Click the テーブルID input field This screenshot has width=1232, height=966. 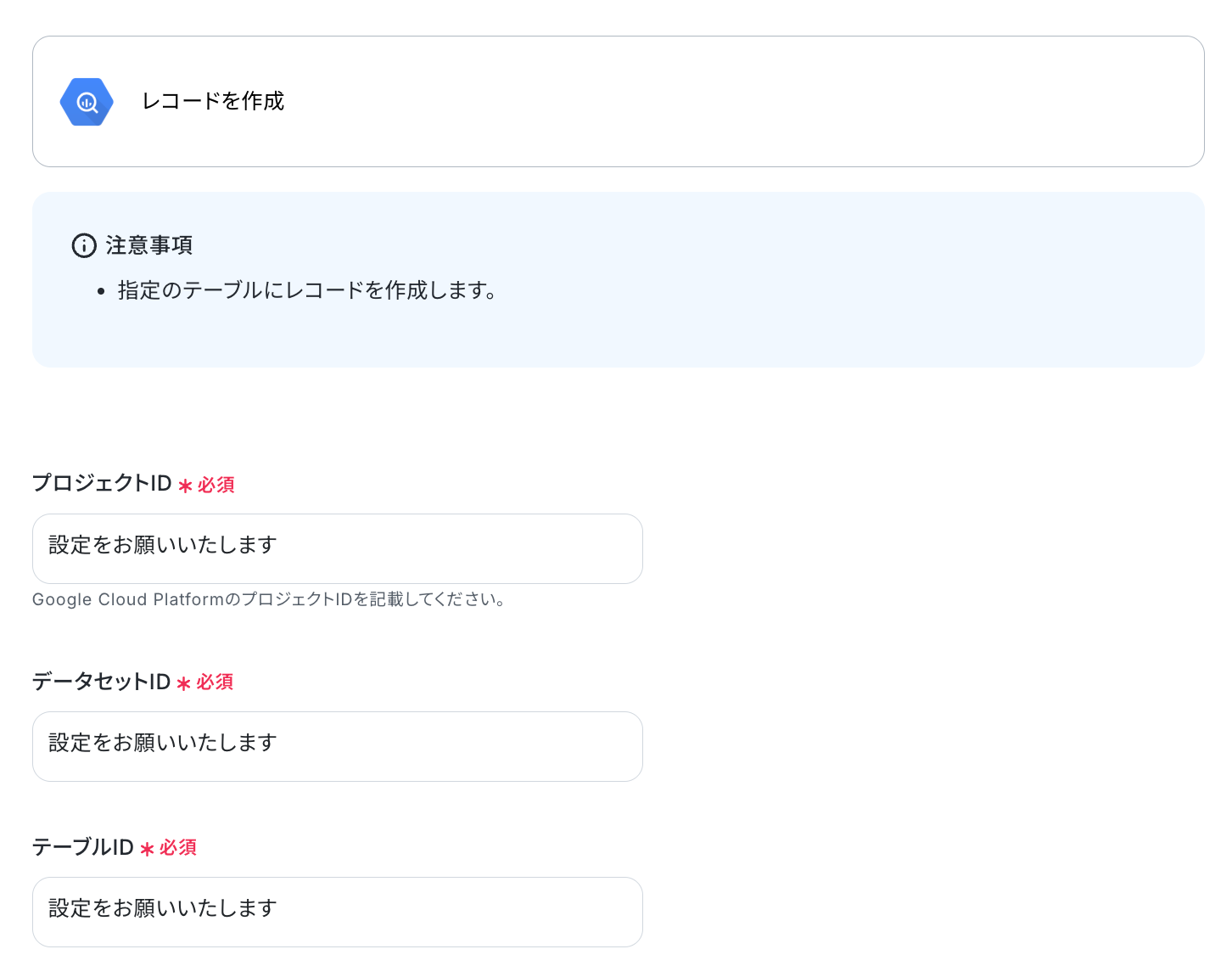click(338, 912)
